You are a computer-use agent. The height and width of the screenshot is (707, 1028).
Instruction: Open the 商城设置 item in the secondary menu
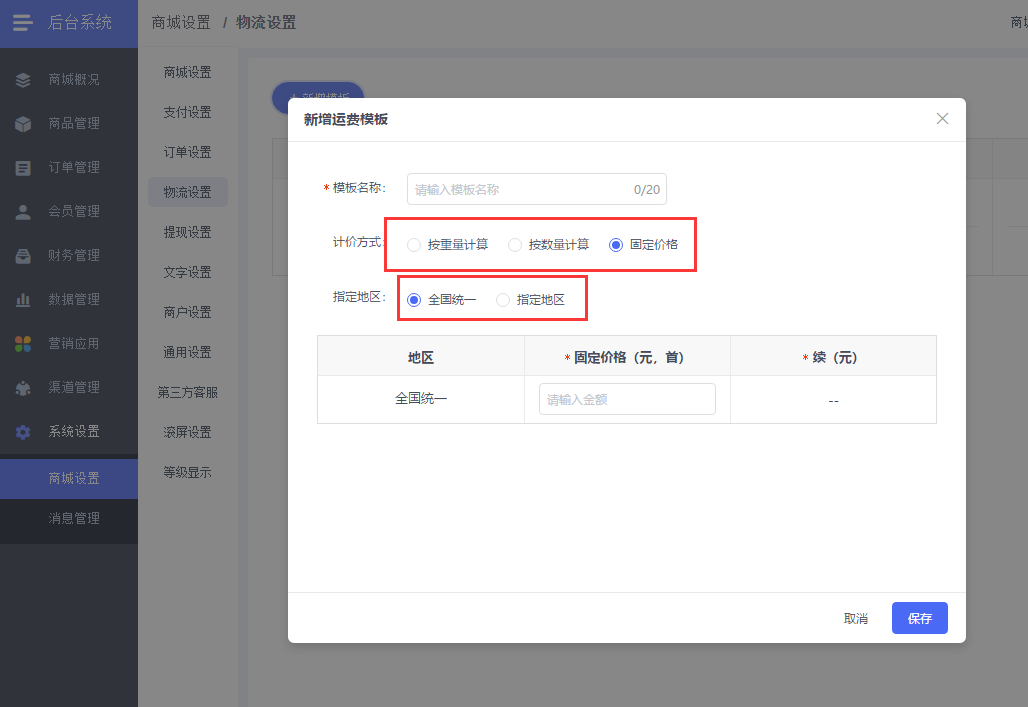(188, 72)
